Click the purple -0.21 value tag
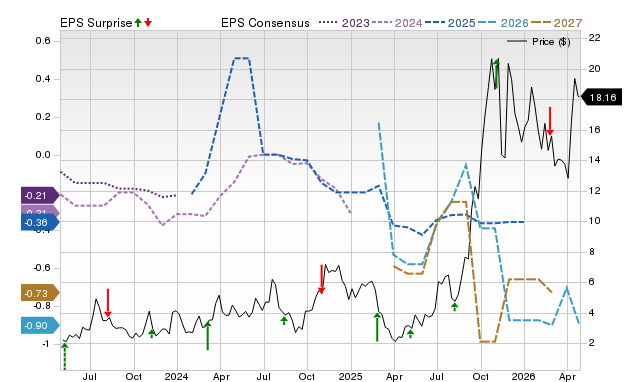The image size is (640, 382). (x=40, y=195)
